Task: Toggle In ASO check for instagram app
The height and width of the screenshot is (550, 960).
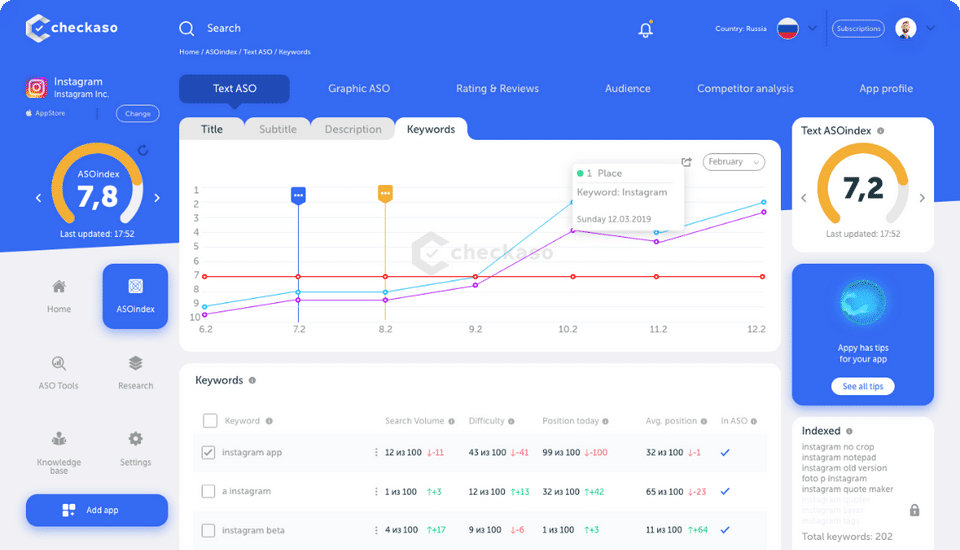Action: 725,453
